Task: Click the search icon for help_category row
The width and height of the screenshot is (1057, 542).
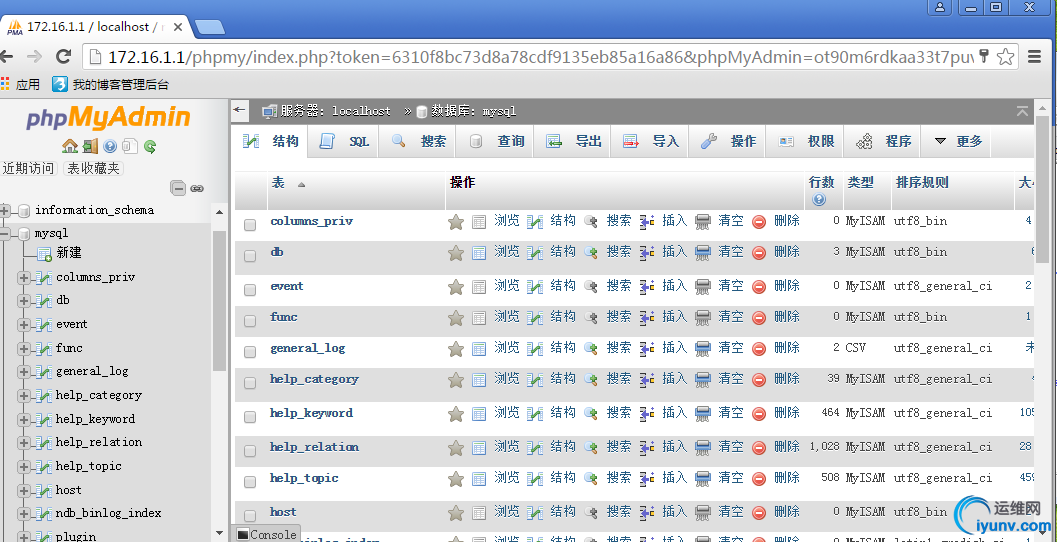Action: click(591, 380)
